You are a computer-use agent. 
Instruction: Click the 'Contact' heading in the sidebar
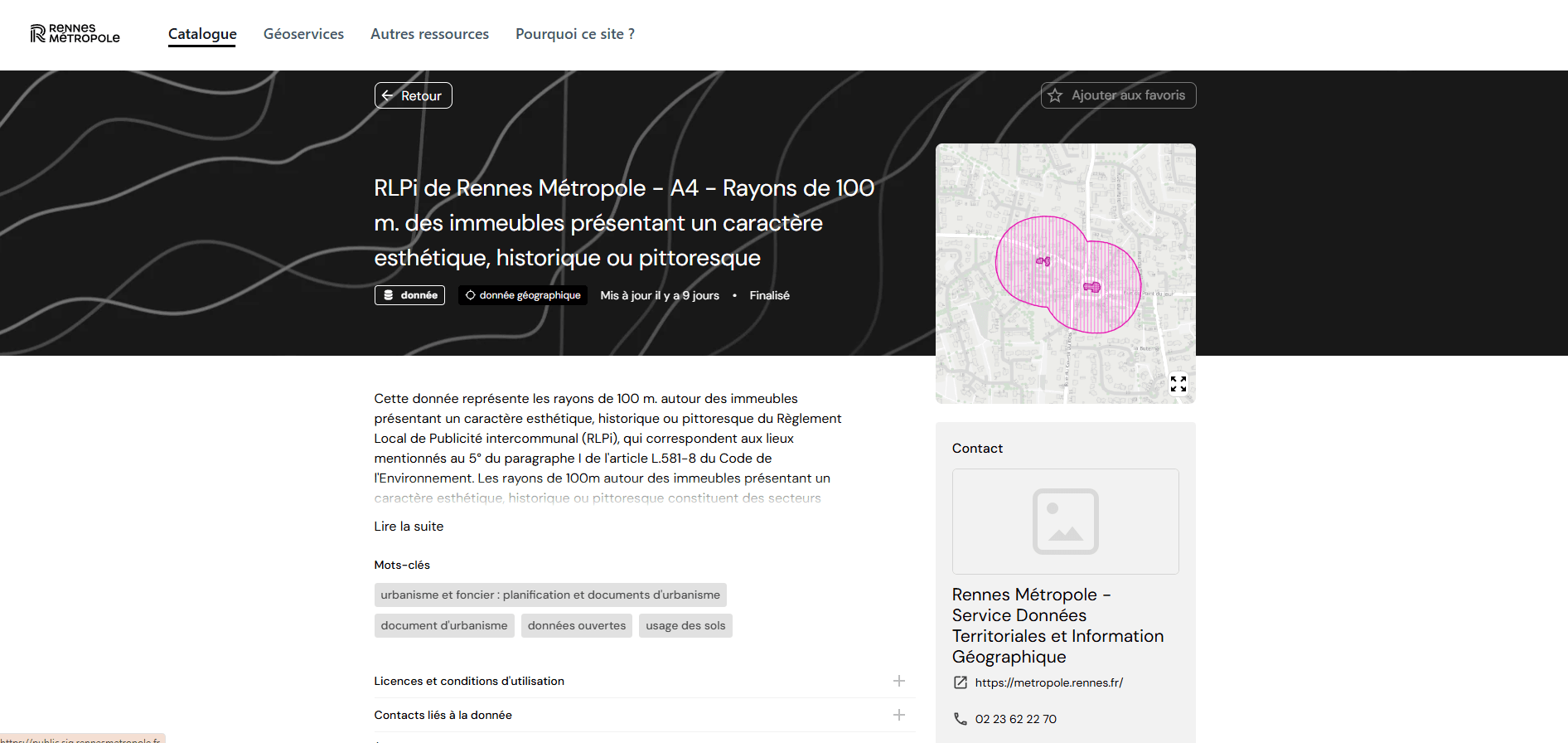click(977, 449)
